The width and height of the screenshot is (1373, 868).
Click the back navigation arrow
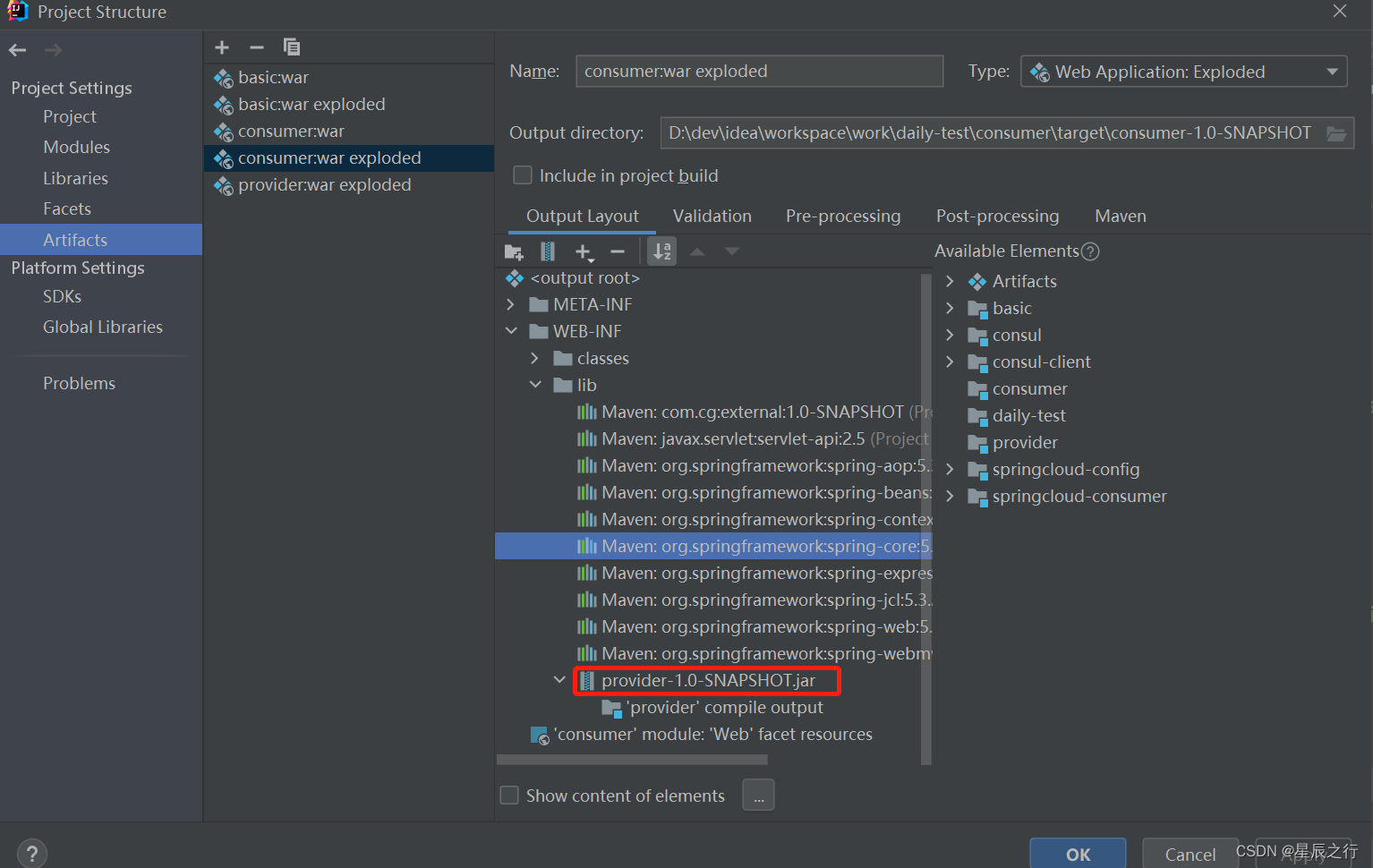(17, 50)
